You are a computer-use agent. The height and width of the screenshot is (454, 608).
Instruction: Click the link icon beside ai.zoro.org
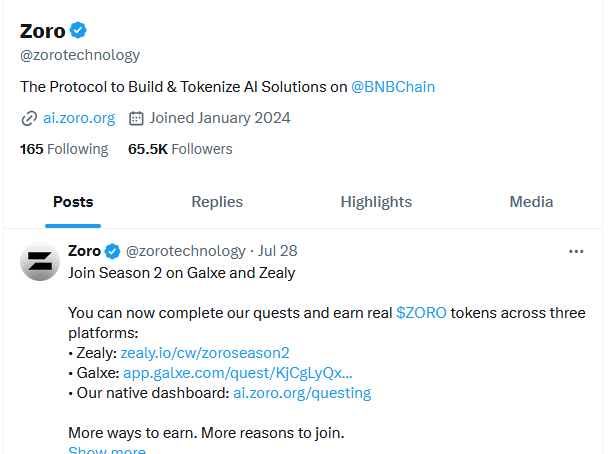(x=29, y=118)
